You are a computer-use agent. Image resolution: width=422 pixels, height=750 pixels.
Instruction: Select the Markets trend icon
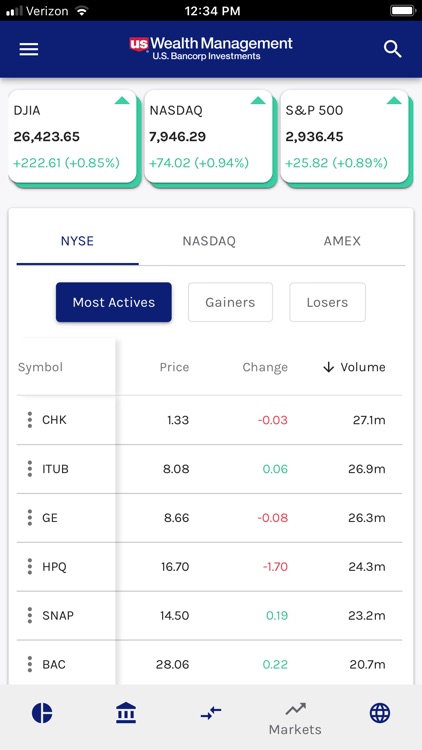point(295,709)
